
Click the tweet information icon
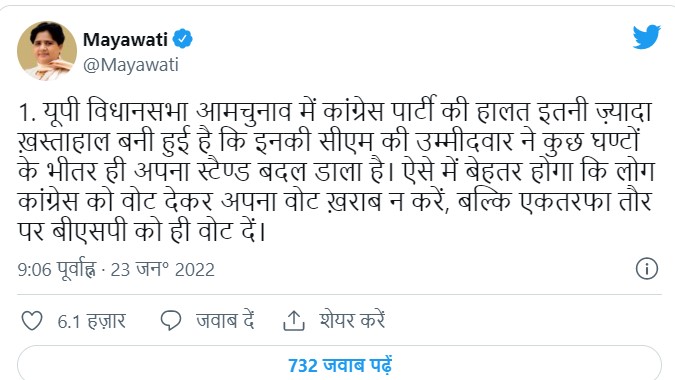point(647,269)
